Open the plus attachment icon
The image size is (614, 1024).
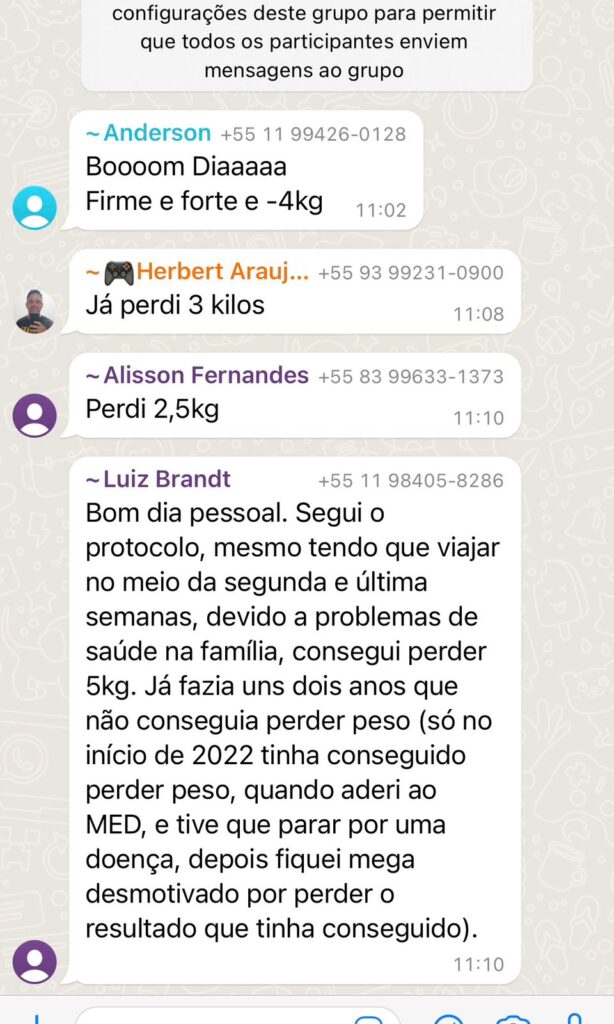point(37,1019)
